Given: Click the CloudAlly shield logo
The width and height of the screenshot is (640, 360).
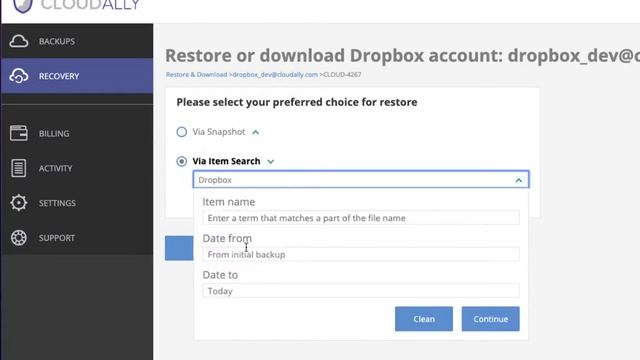Looking at the screenshot, I should point(23,6).
